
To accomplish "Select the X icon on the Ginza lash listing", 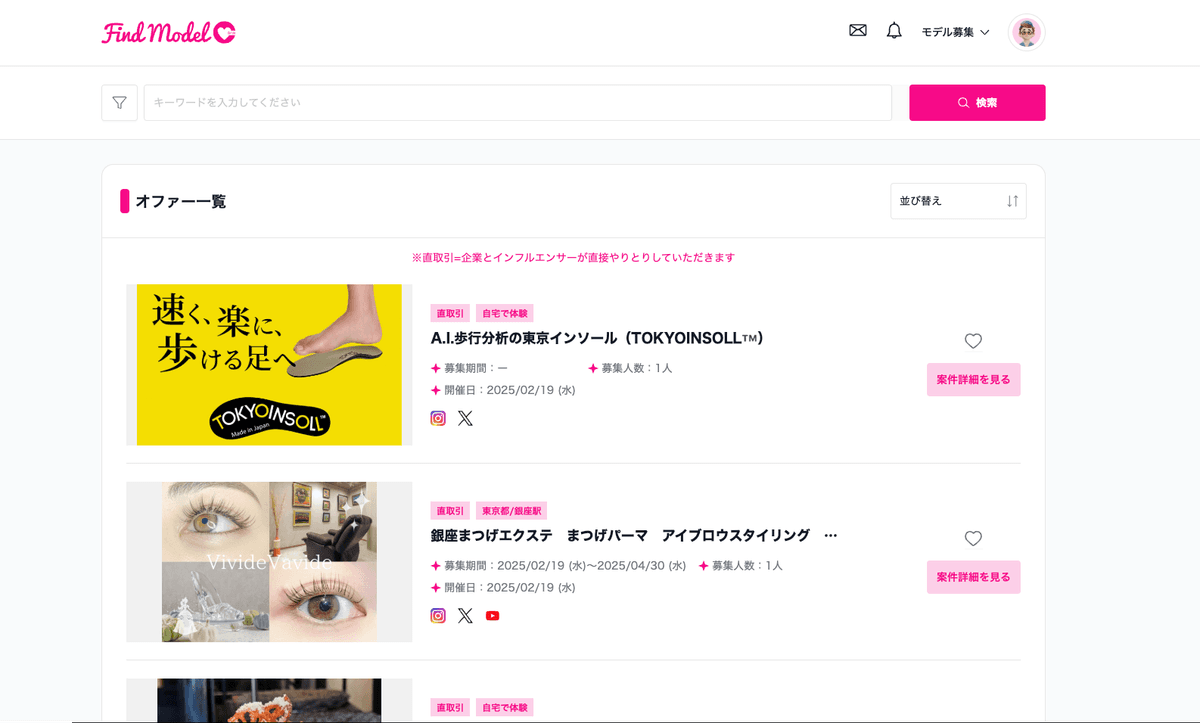I will tap(465, 616).
